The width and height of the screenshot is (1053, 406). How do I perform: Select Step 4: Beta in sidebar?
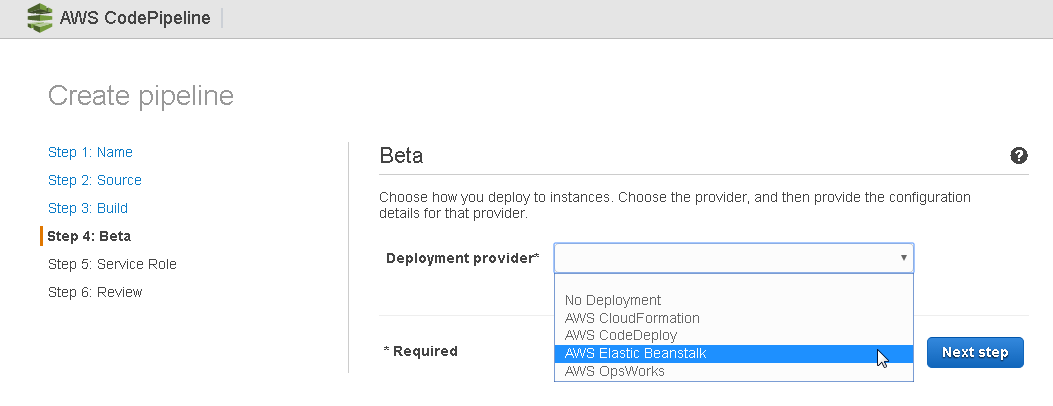coord(89,236)
